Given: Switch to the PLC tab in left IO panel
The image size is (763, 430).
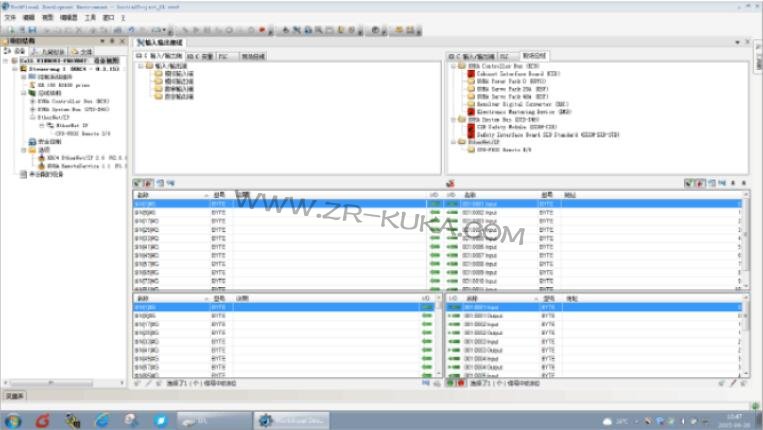Looking at the screenshot, I should (222, 56).
